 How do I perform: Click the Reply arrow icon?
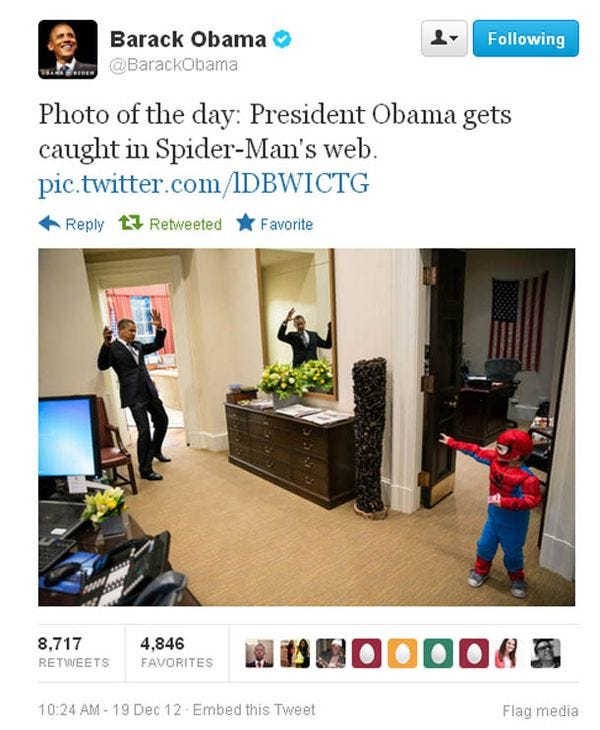(49, 223)
